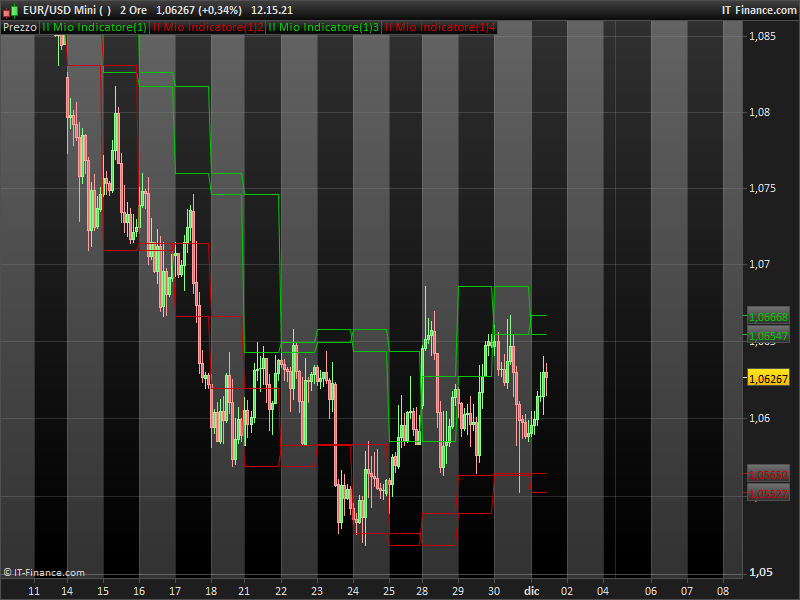Click the 08 date label on time axis
800x600 pixels.
723,591
